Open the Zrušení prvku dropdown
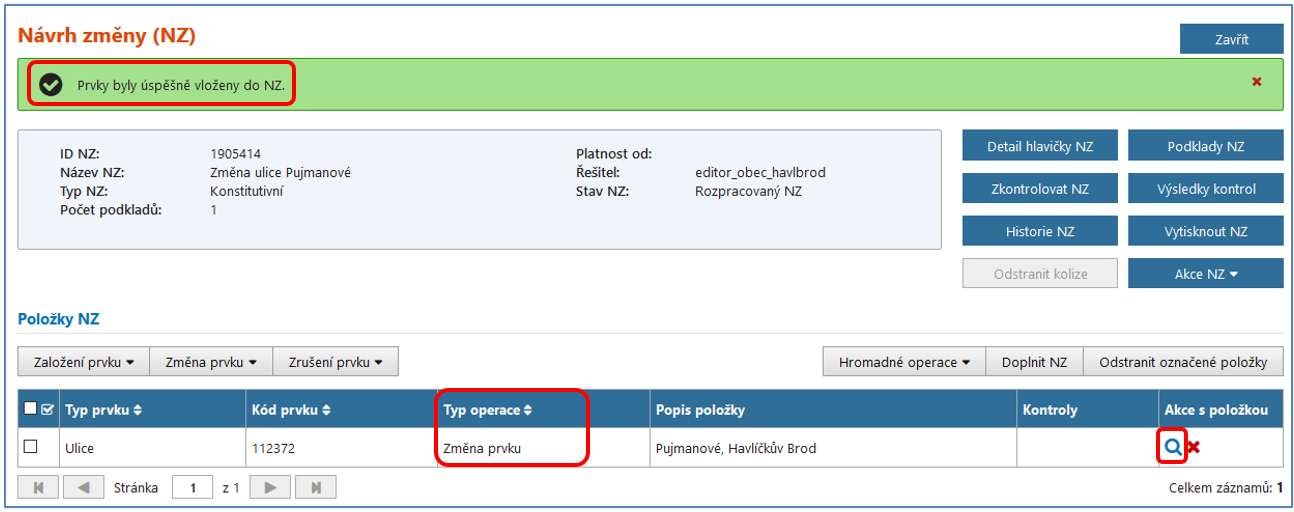 335,362
